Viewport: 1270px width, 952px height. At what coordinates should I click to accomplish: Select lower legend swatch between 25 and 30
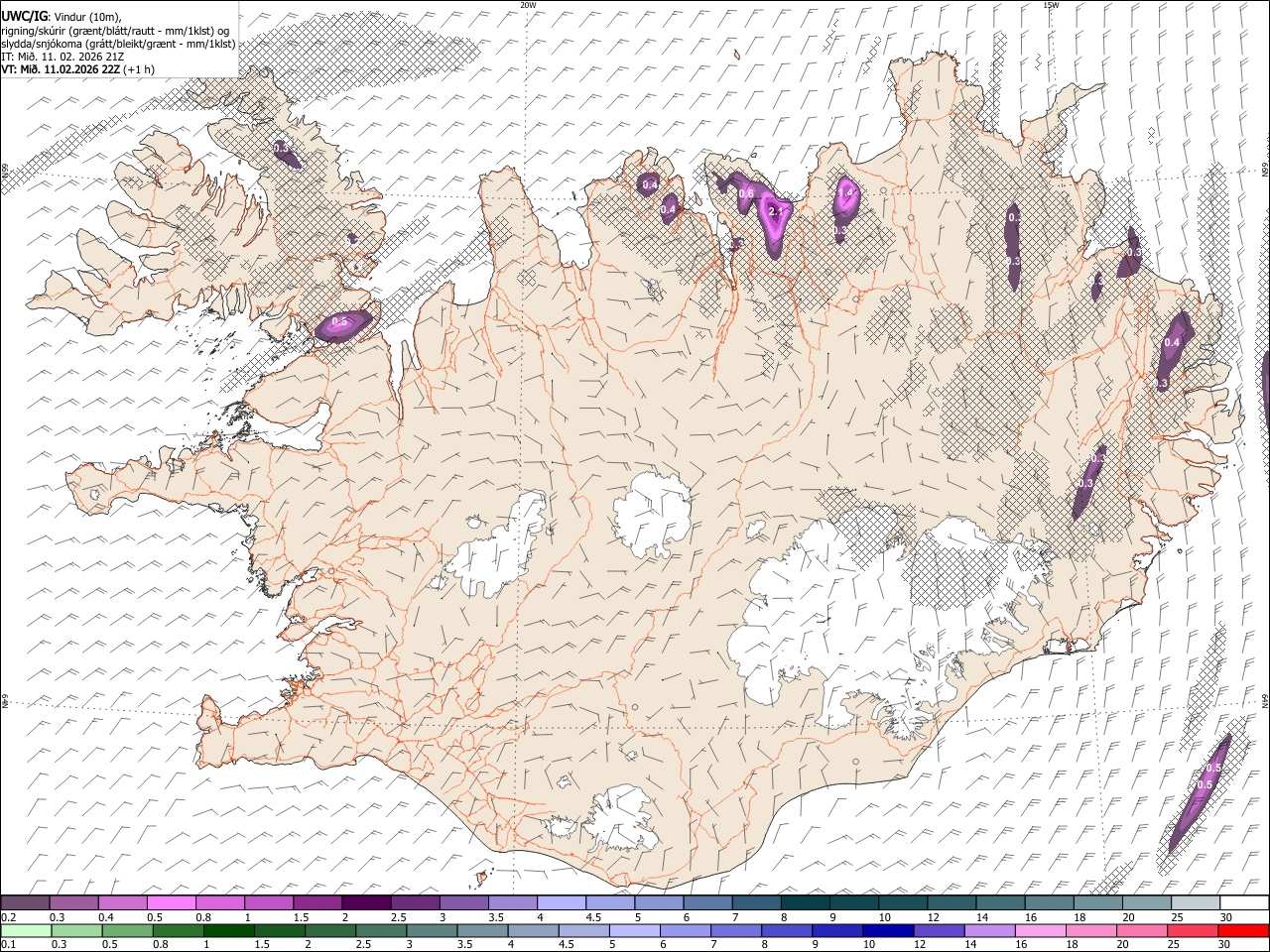coord(1192,930)
